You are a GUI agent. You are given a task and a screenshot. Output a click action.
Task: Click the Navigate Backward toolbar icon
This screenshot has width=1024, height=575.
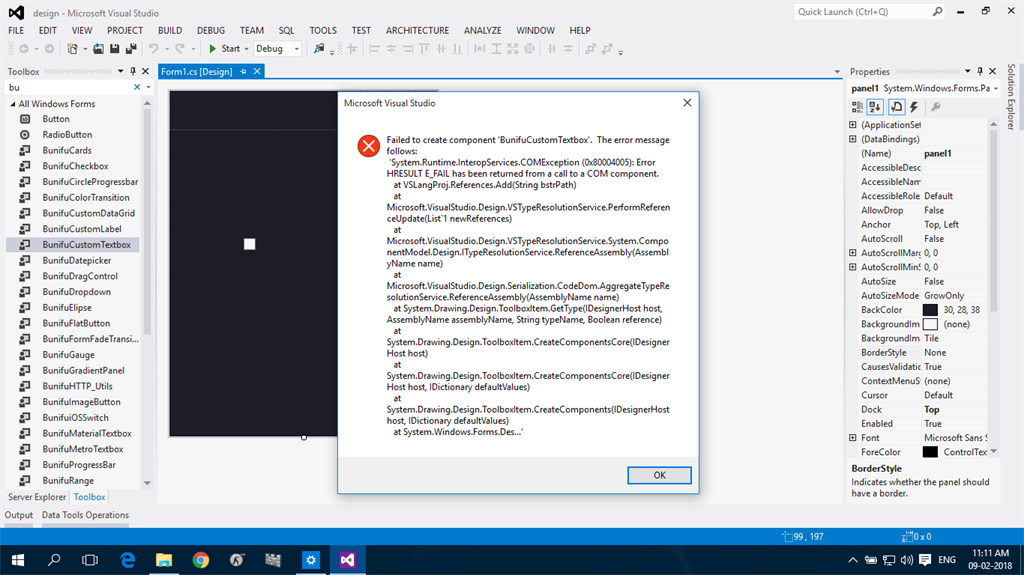coord(24,49)
